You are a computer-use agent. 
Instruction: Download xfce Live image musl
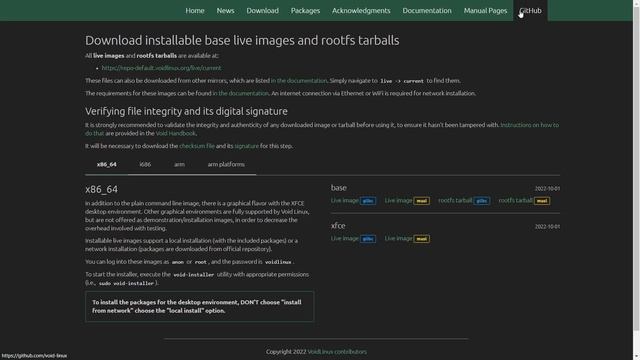pyautogui.click(x=407, y=238)
